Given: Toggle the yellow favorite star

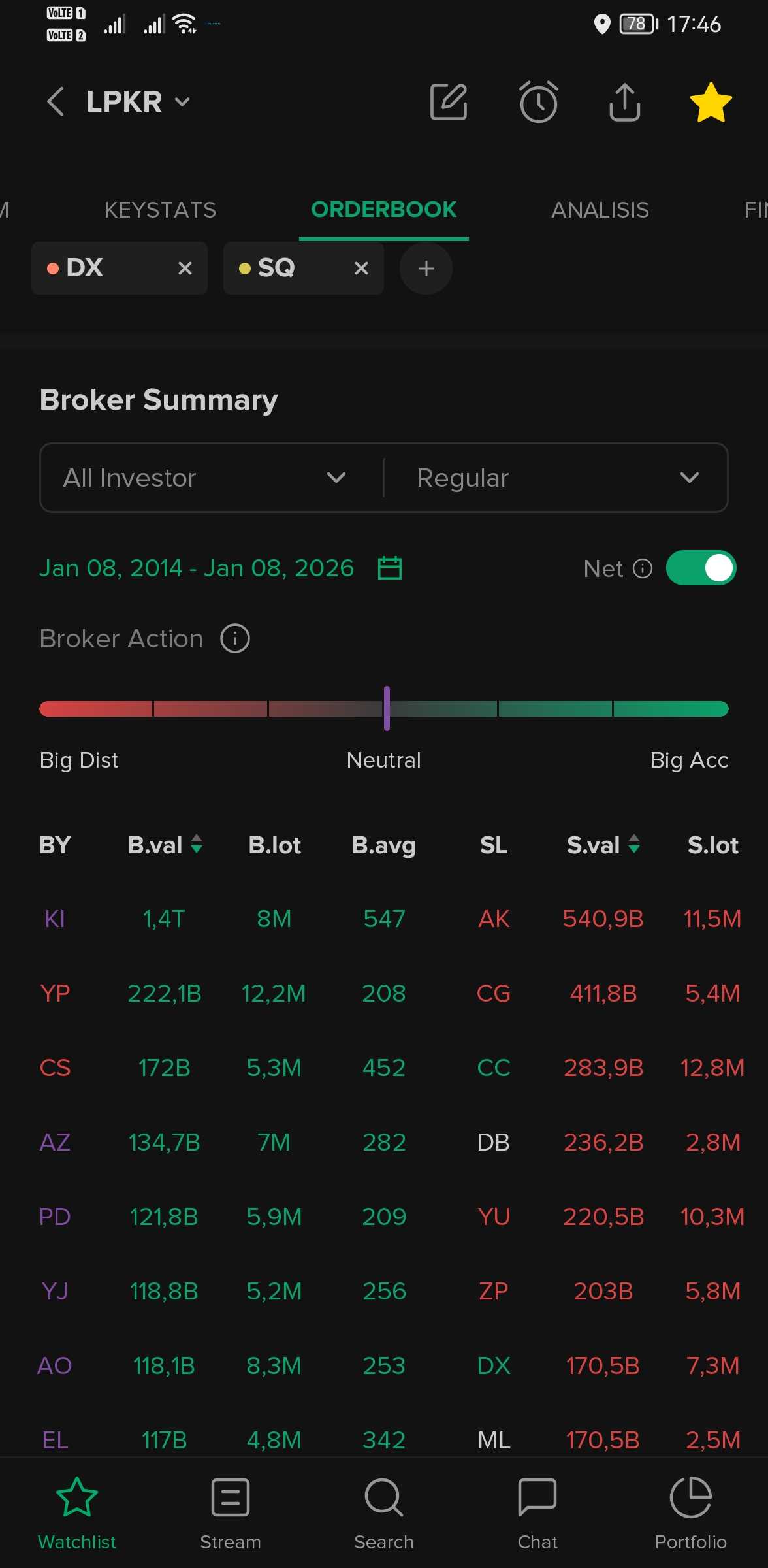Looking at the screenshot, I should 711,103.
